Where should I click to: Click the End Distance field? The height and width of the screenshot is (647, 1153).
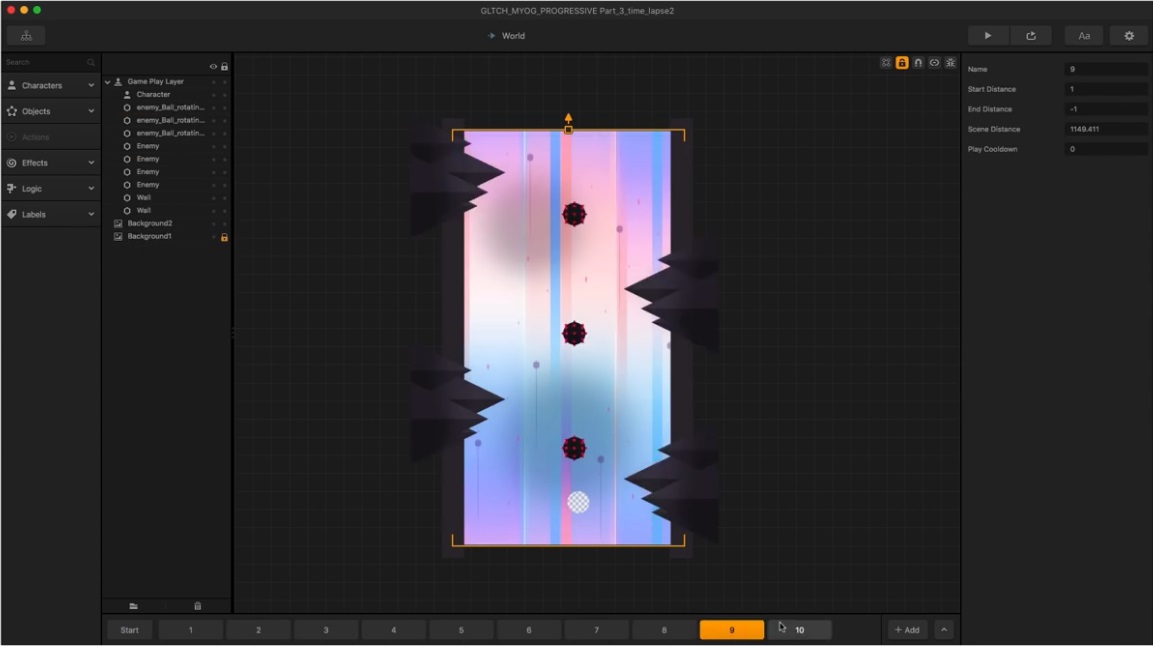point(1105,109)
